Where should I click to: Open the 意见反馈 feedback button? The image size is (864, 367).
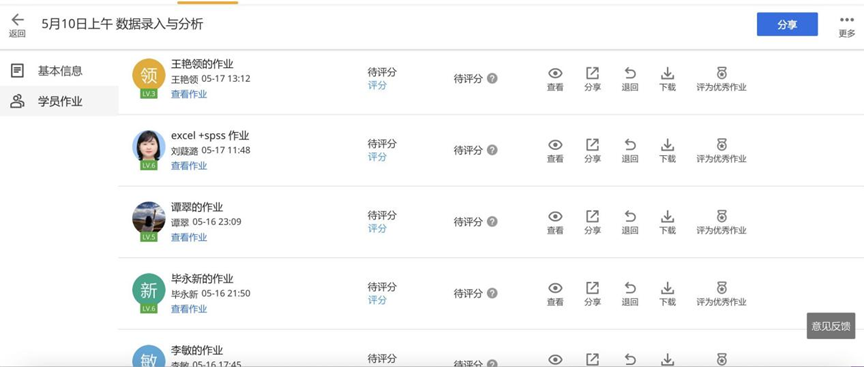pyautogui.click(x=830, y=326)
